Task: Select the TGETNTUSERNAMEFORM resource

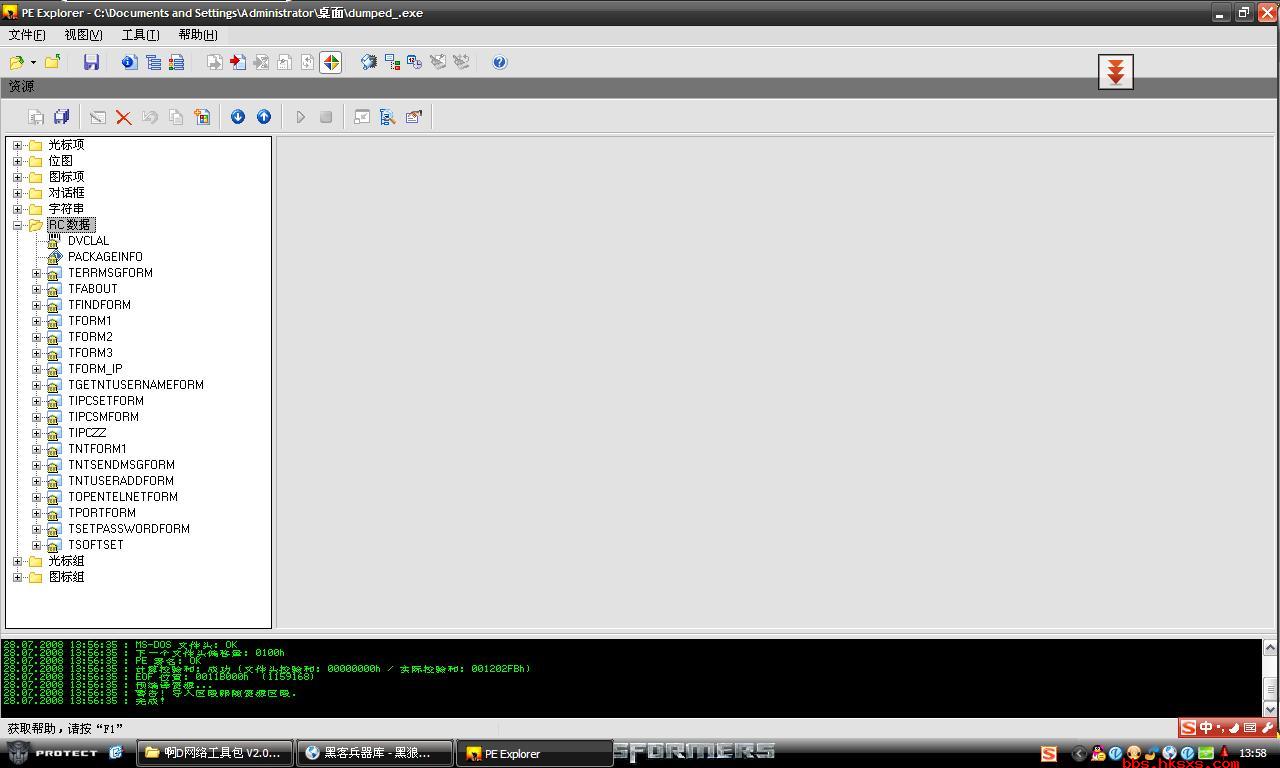Action: point(136,385)
